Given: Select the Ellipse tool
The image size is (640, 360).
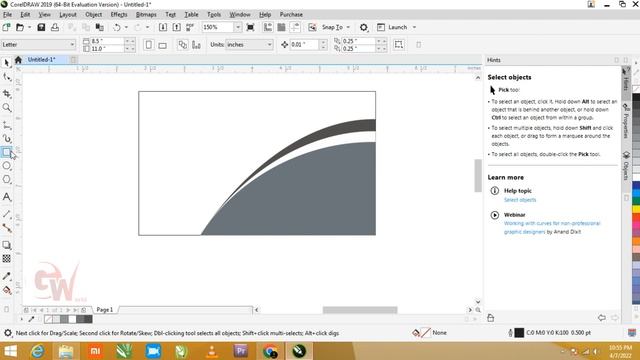Looking at the screenshot, I should tap(7, 166).
